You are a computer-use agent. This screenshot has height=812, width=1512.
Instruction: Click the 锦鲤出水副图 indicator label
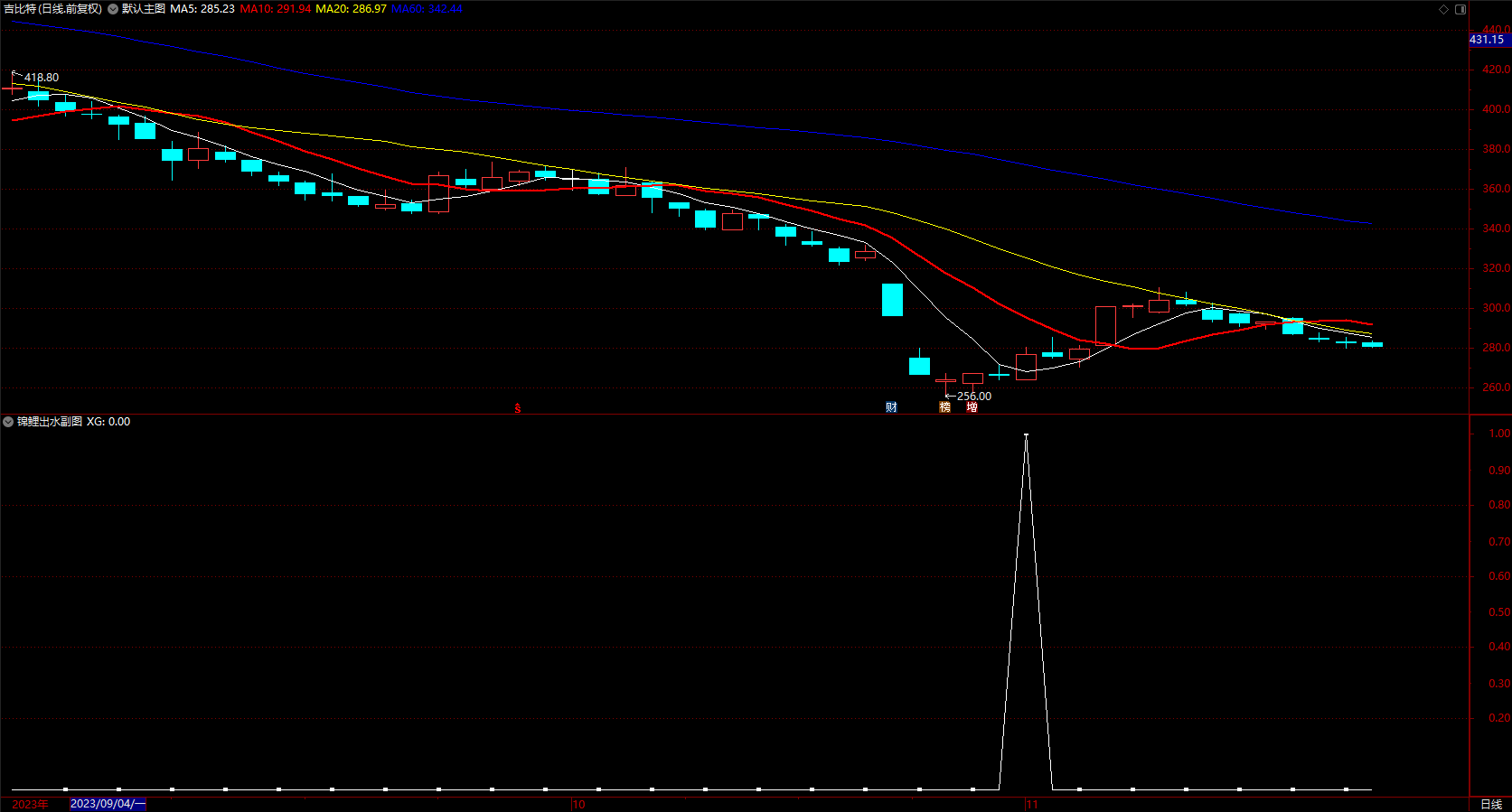pyautogui.click(x=50, y=422)
